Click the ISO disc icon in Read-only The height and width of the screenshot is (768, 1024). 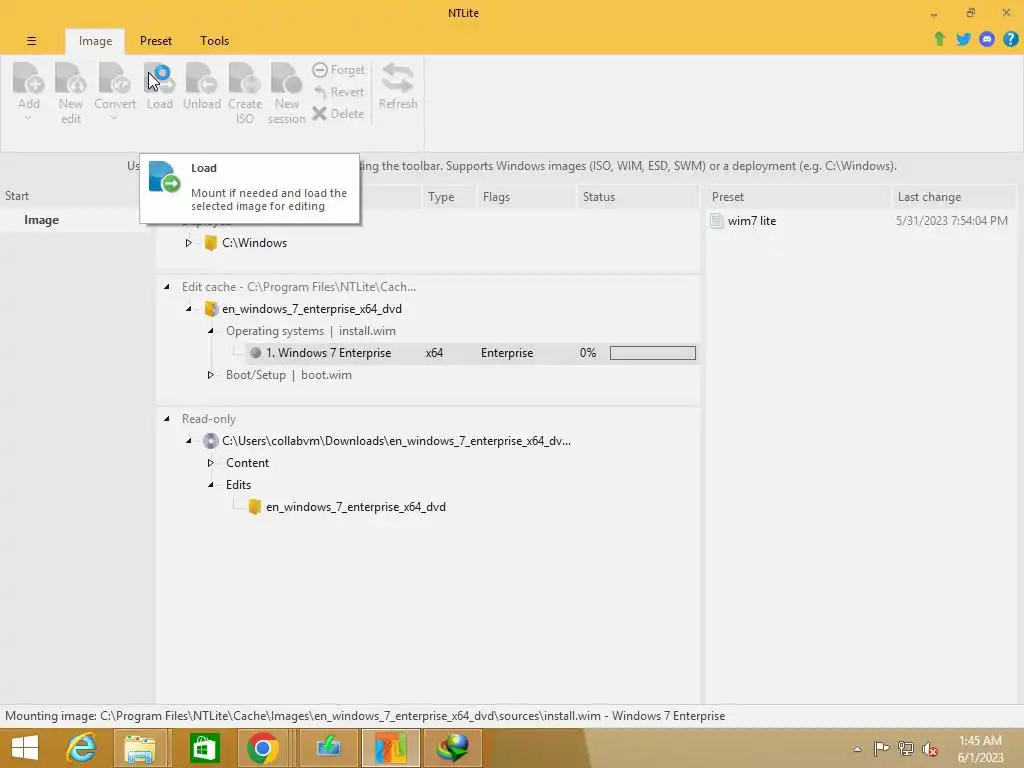click(x=210, y=441)
